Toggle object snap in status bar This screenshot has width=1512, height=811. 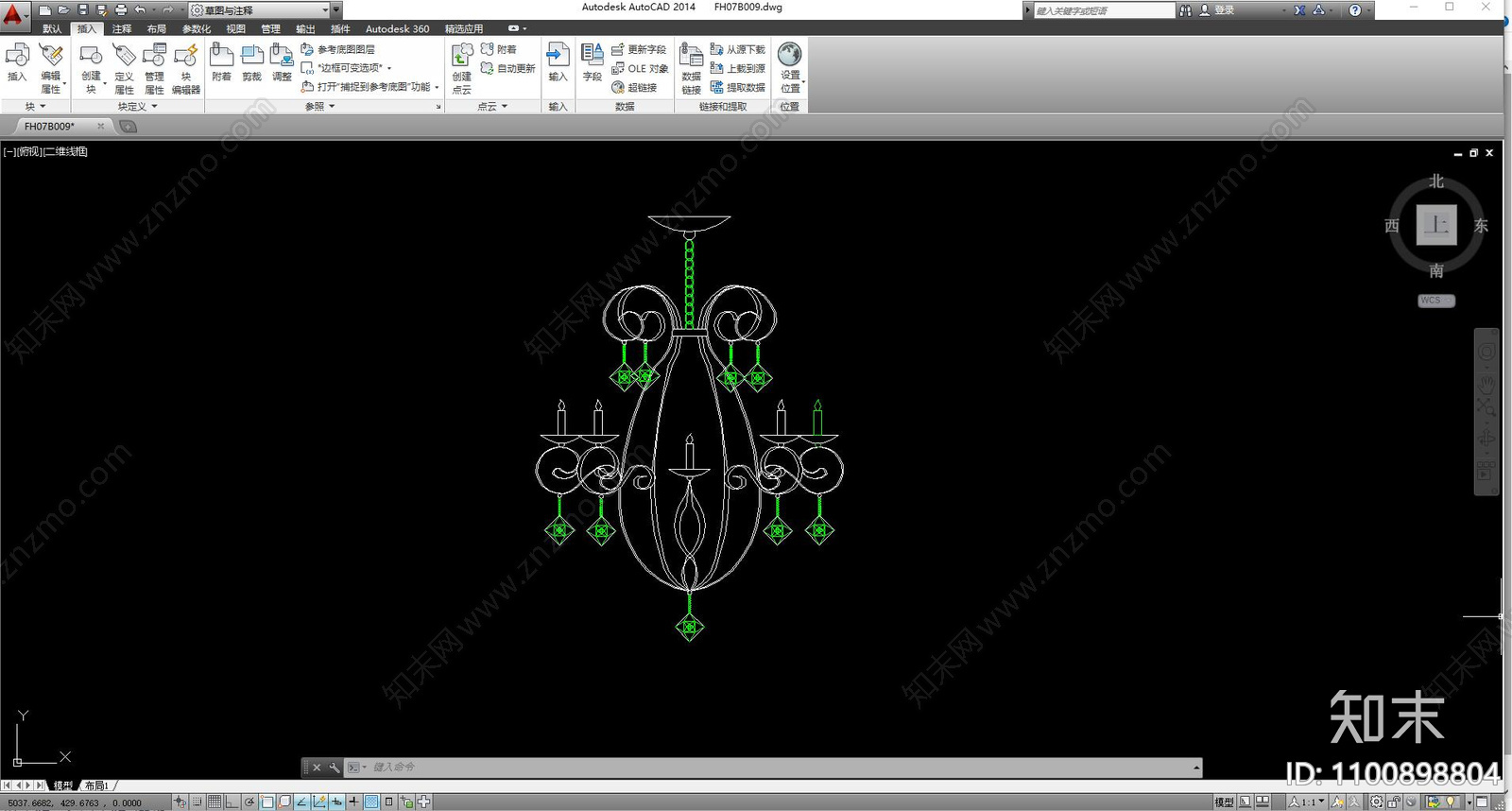(x=267, y=802)
